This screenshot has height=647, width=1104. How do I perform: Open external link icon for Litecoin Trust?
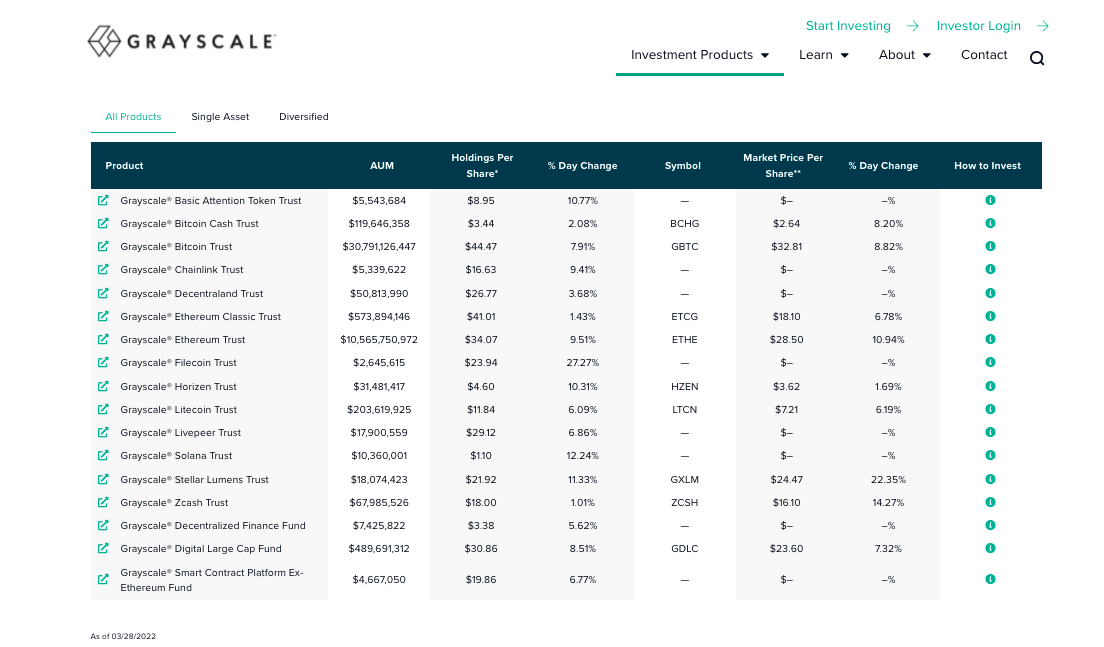coord(103,410)
